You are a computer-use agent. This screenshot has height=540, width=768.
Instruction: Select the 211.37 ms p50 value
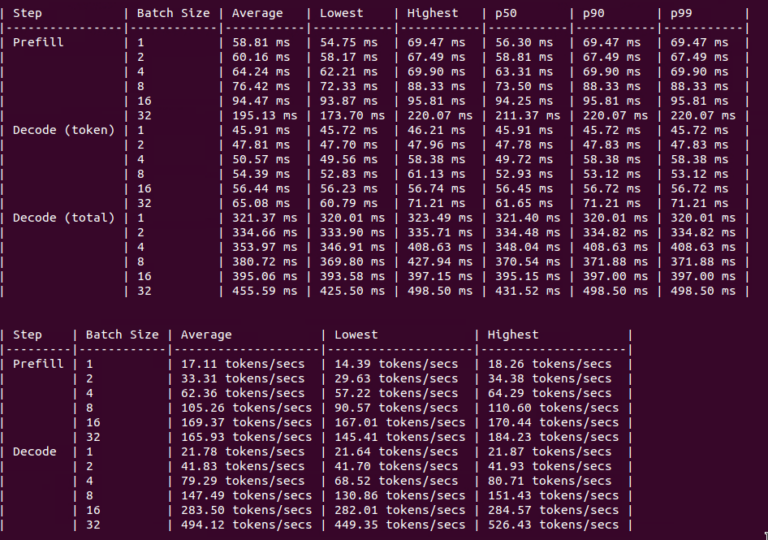coord(524,116)
